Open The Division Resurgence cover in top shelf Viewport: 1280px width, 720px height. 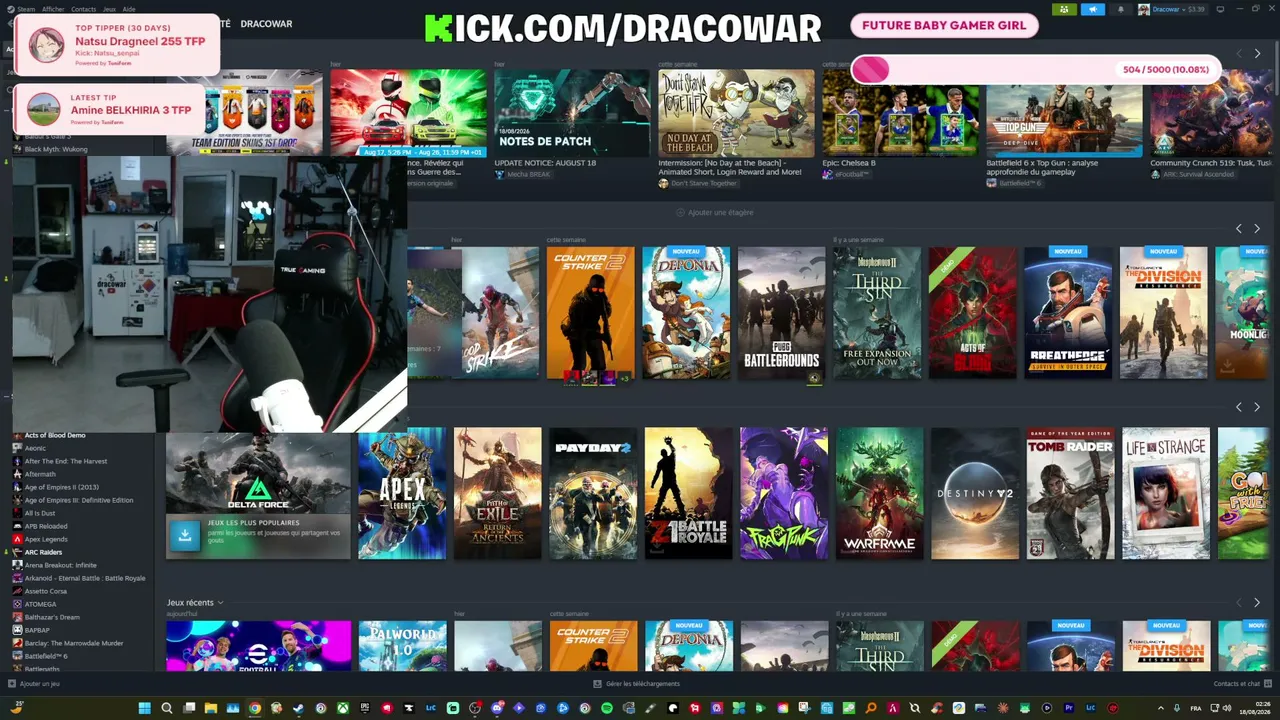[x=1164, y=313]
